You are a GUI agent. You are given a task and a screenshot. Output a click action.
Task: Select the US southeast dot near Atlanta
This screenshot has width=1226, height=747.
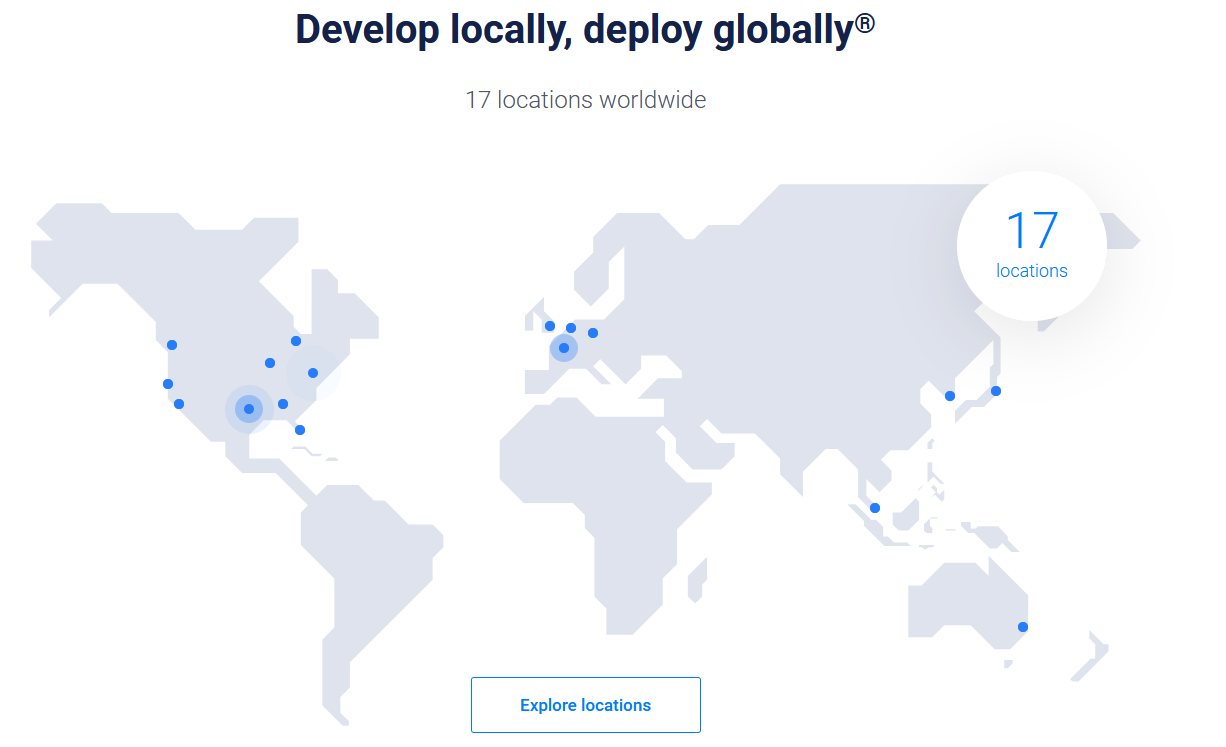283,404
